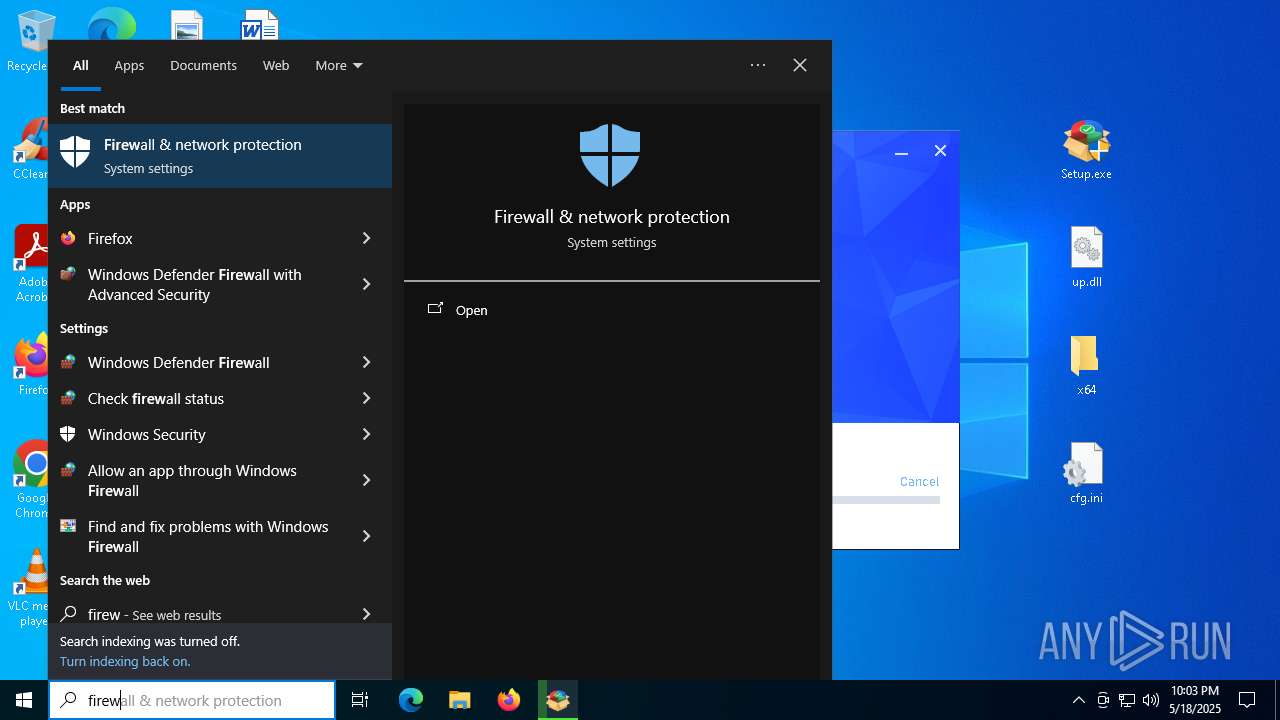Click the Firefox app icon in results
The image size is (1280, 720).
click(68, 238)
